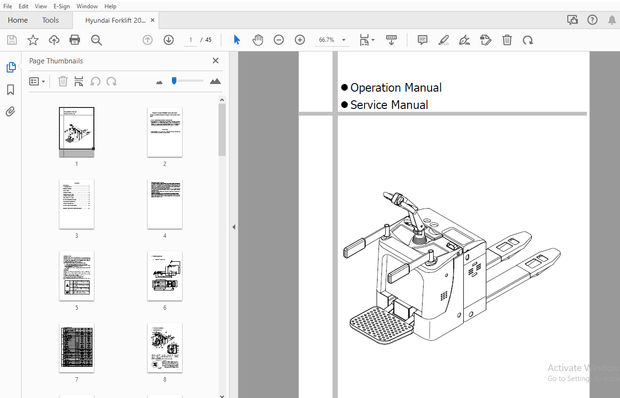This screenshot has width=620, height=398.
Task: Select the hand pan tool
Action: tap(258, 40)
